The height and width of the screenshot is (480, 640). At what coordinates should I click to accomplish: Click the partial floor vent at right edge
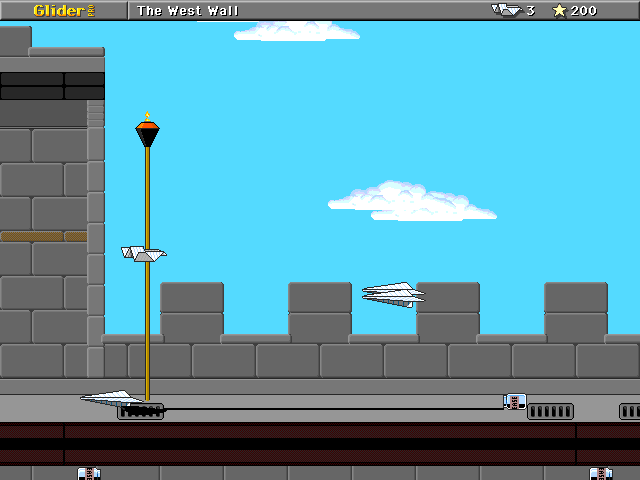click(630, 411)
